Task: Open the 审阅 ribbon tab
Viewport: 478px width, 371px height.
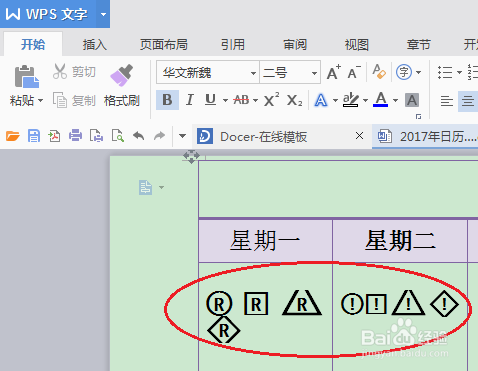Action: tap(295, 44)
